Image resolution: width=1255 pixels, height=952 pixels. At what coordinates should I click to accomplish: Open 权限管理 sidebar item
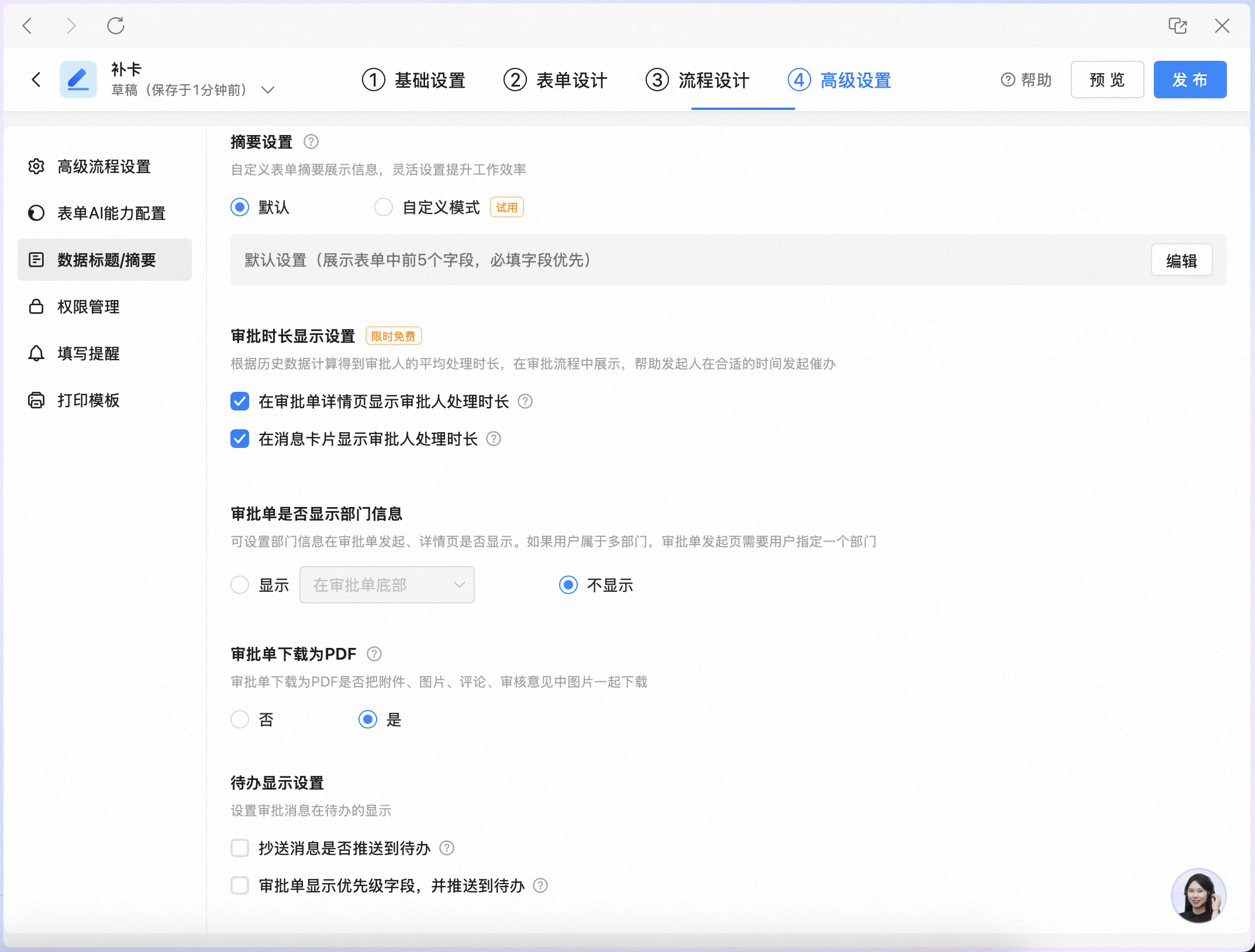[105, 306]
